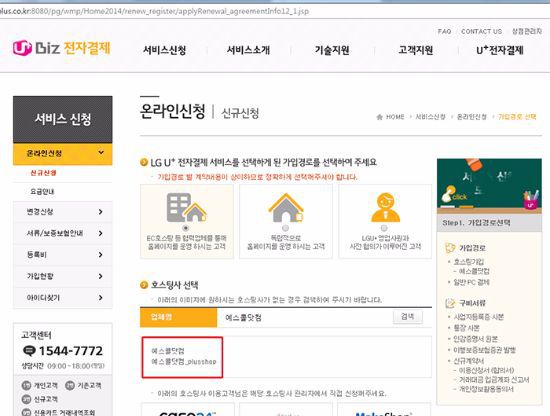Click the home icon in the breadcrumb
Image resolution: width=550 pixels, height=416 pixels.
380,117
